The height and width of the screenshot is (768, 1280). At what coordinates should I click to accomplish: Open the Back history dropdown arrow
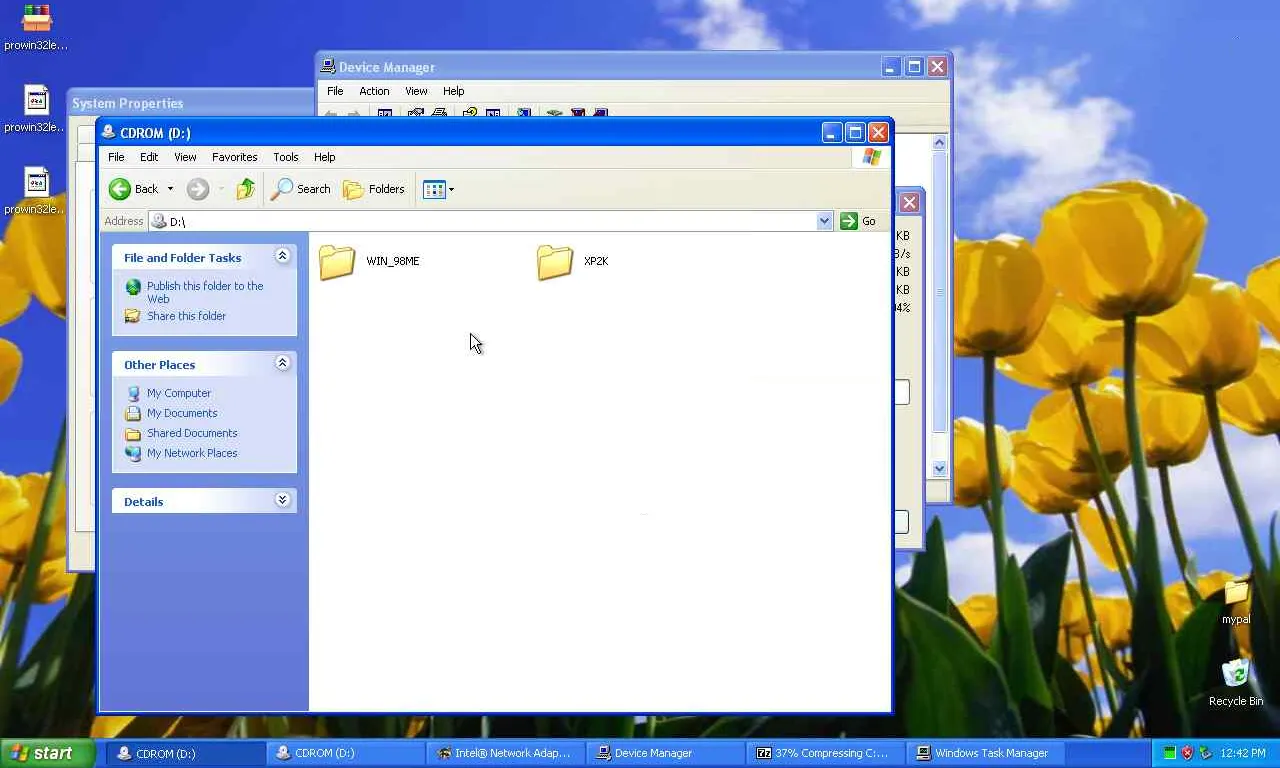(170, 189)
